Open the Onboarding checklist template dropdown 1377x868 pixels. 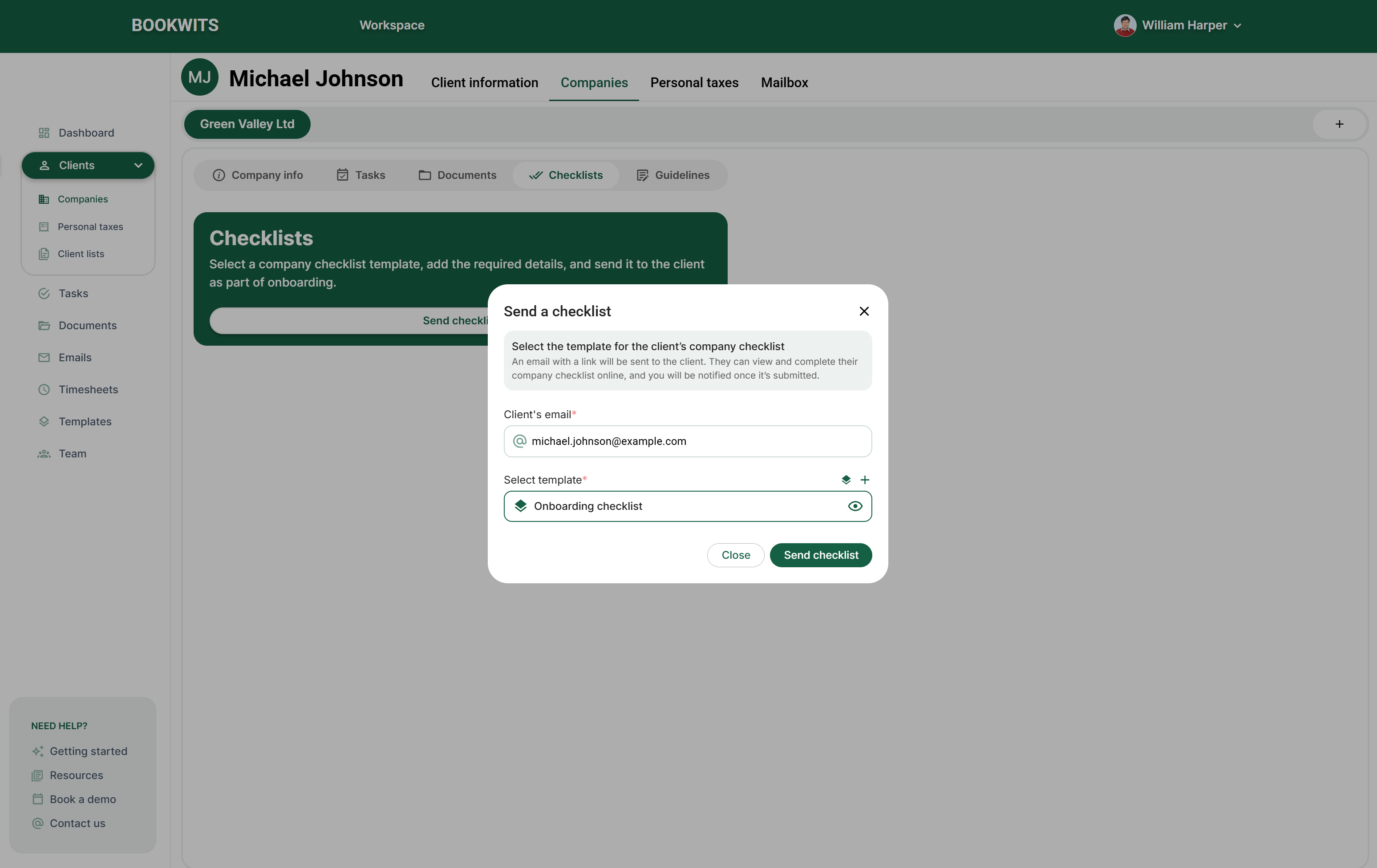pyautogui.click(x=687, y=506)
